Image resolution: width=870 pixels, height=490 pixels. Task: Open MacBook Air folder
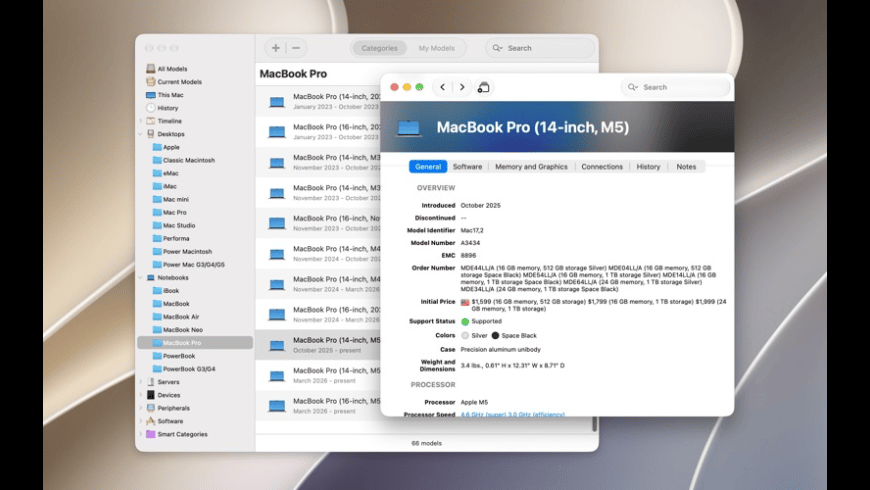coord(176,317)
